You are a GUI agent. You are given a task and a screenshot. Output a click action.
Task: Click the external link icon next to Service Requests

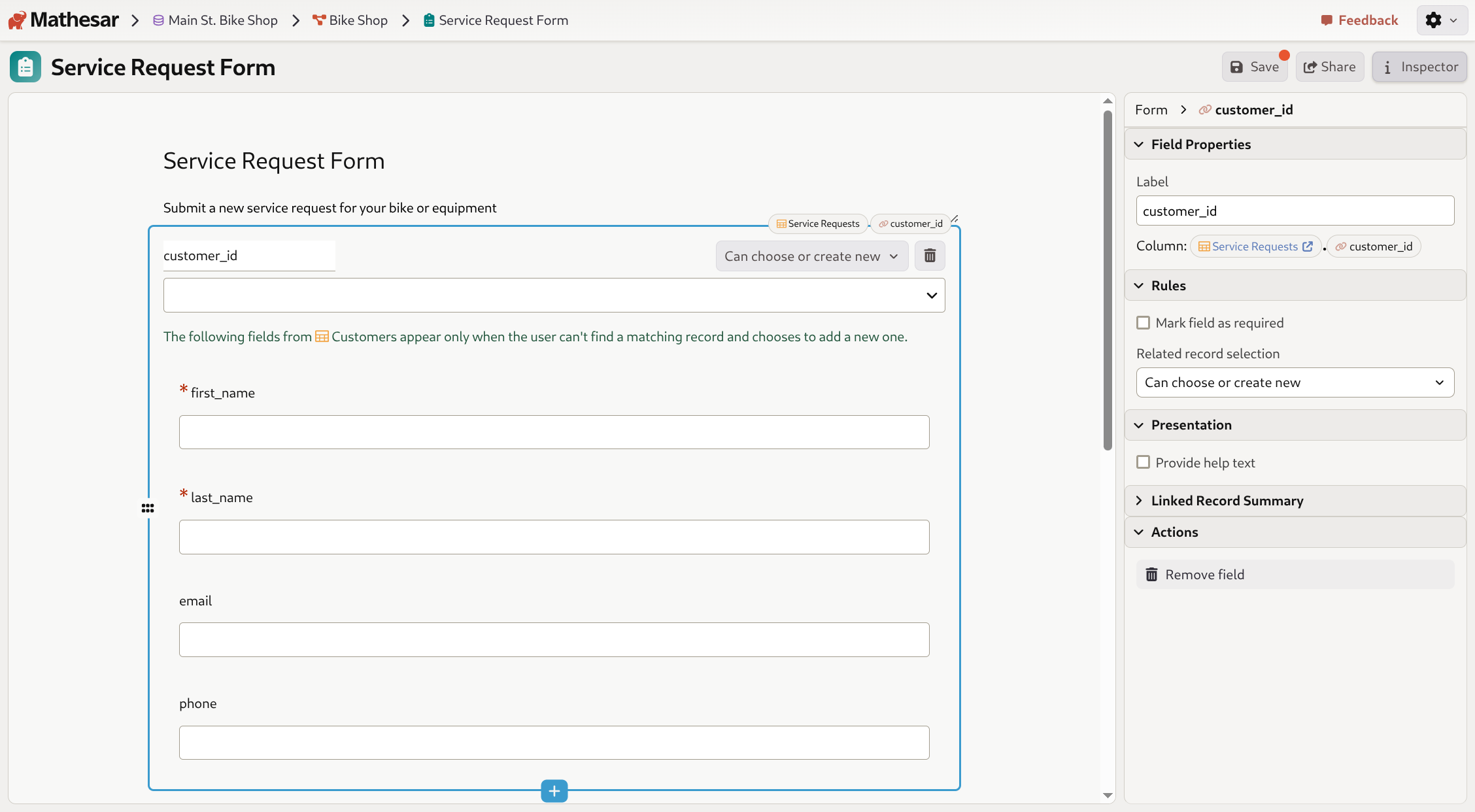coord(1308,246)
